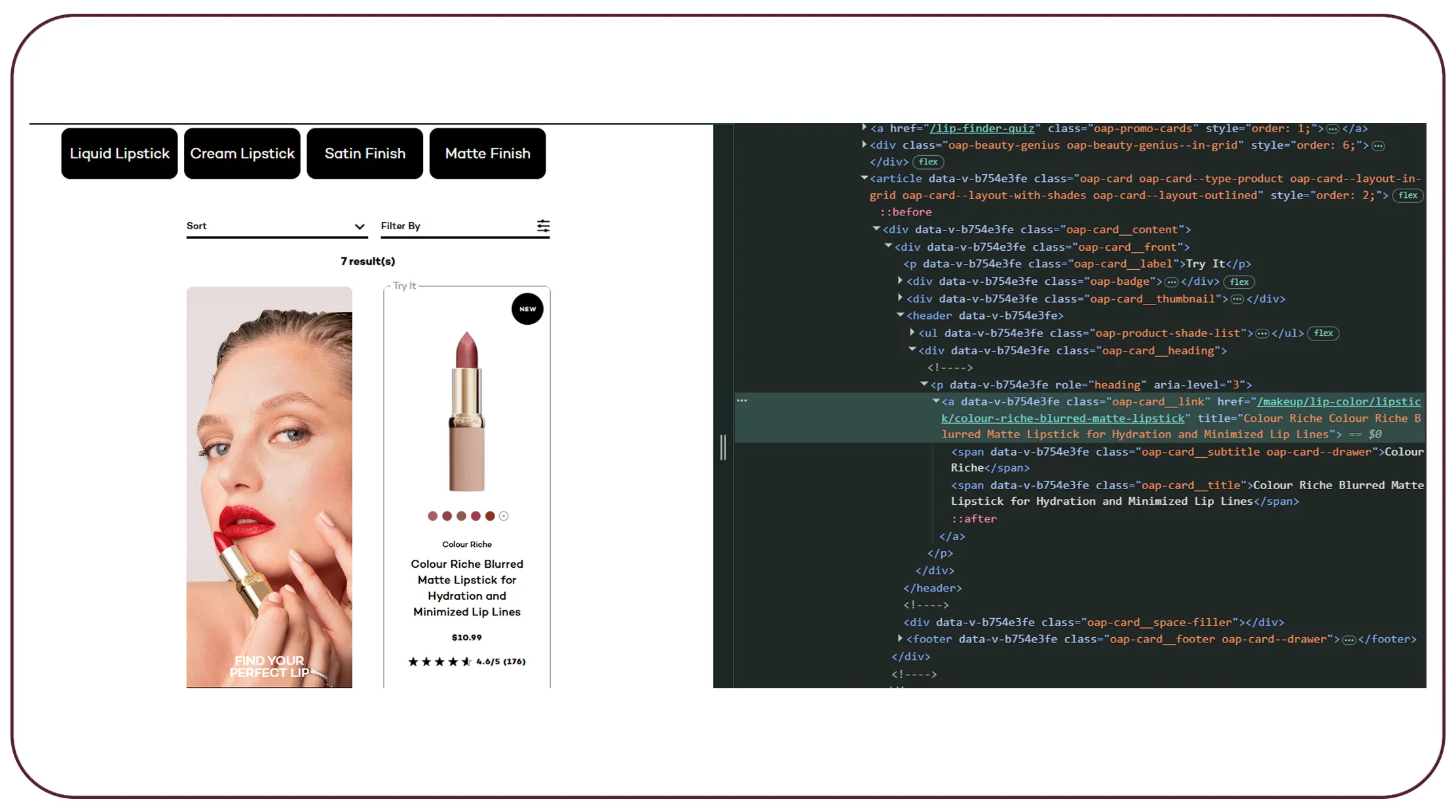Expand the oap-beauty-genius div node
Viewport: 1456px width, 812px height.
coord(864,144)
